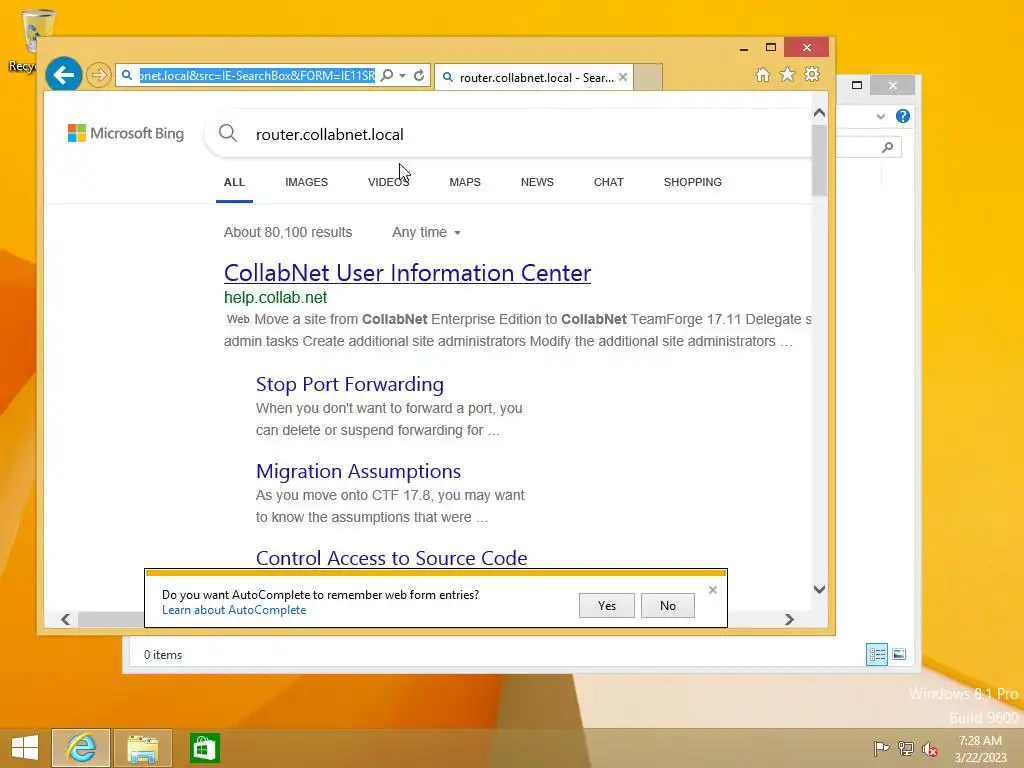Minimize the Internet Explorer window
The width and height of the screenshot is (1024, 768).
click(x=744, y=48)
